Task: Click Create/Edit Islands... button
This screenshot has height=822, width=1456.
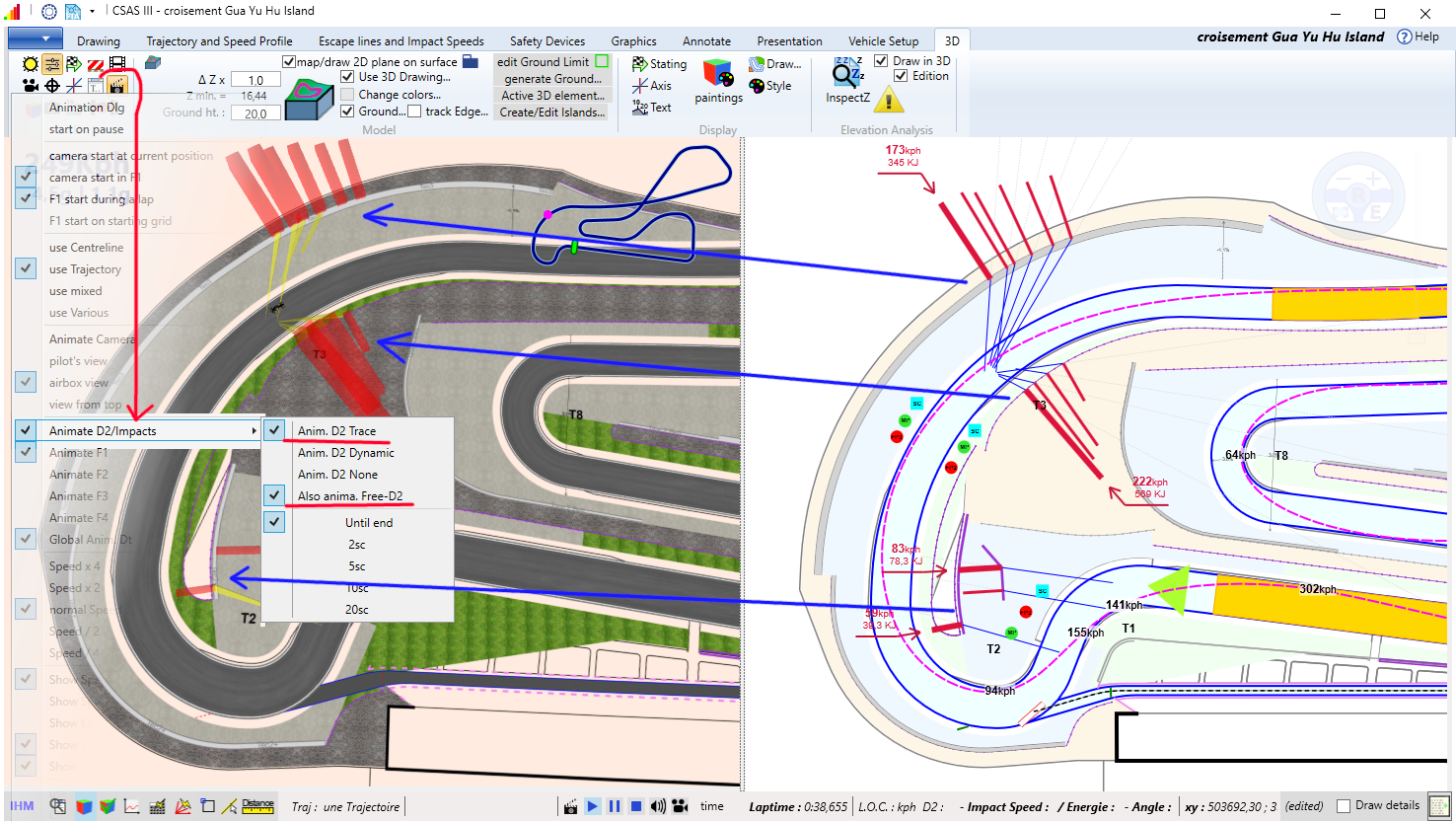Action: 552,112
